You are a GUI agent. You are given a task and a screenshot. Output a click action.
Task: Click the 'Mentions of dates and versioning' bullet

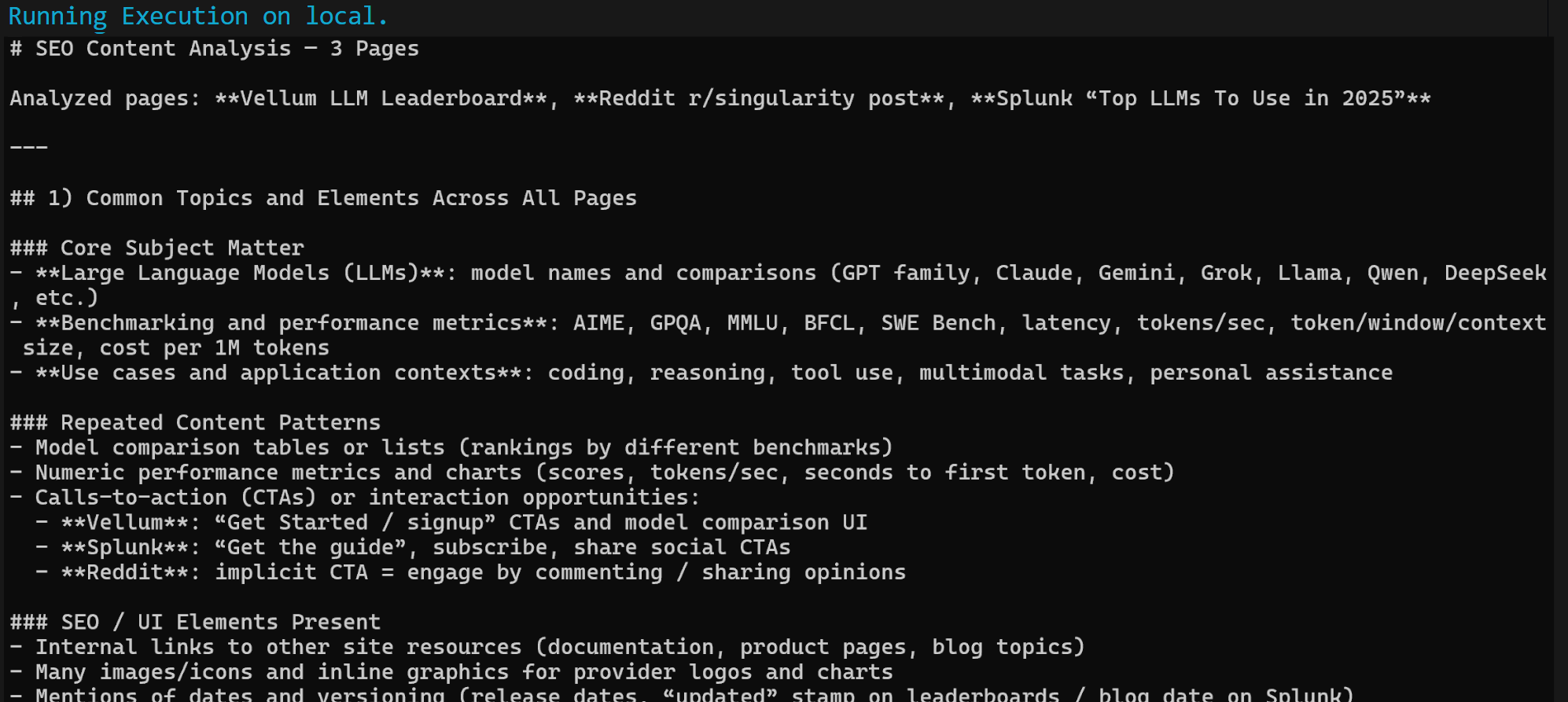682,695
